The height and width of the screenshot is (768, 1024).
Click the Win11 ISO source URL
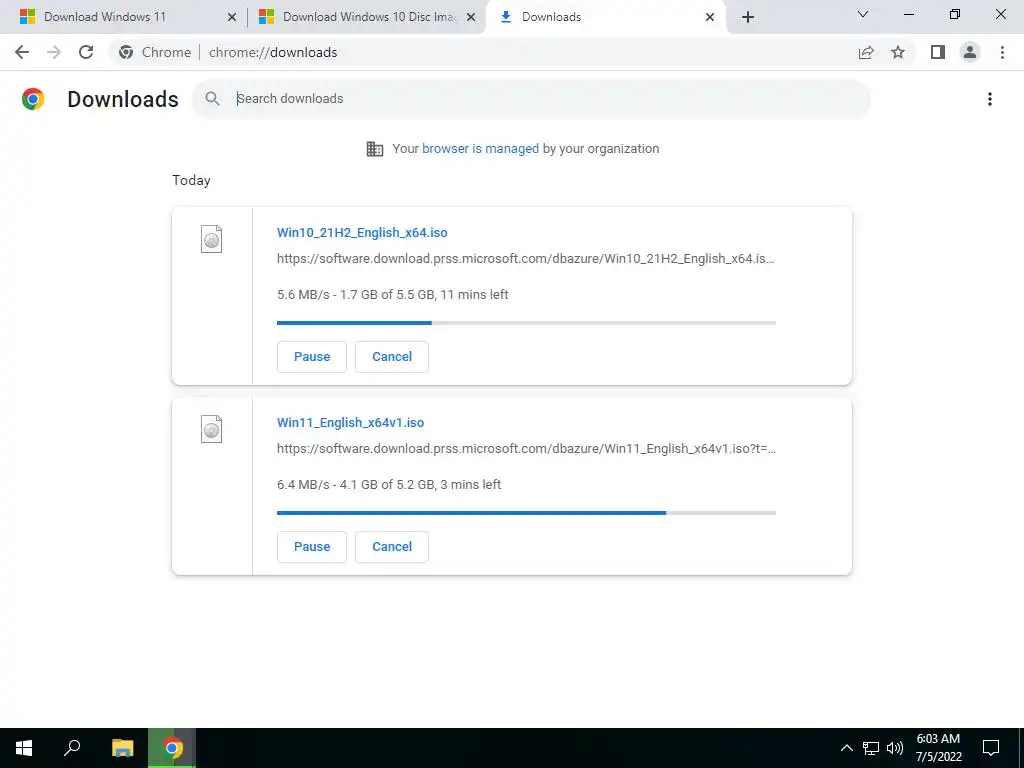click(526, 449)
